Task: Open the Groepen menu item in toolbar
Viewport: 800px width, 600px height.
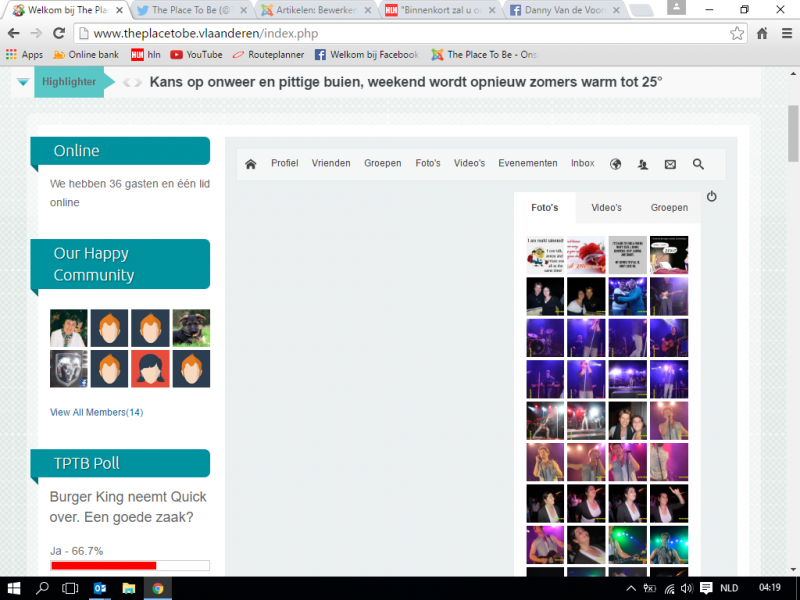Action: point(383,163)
